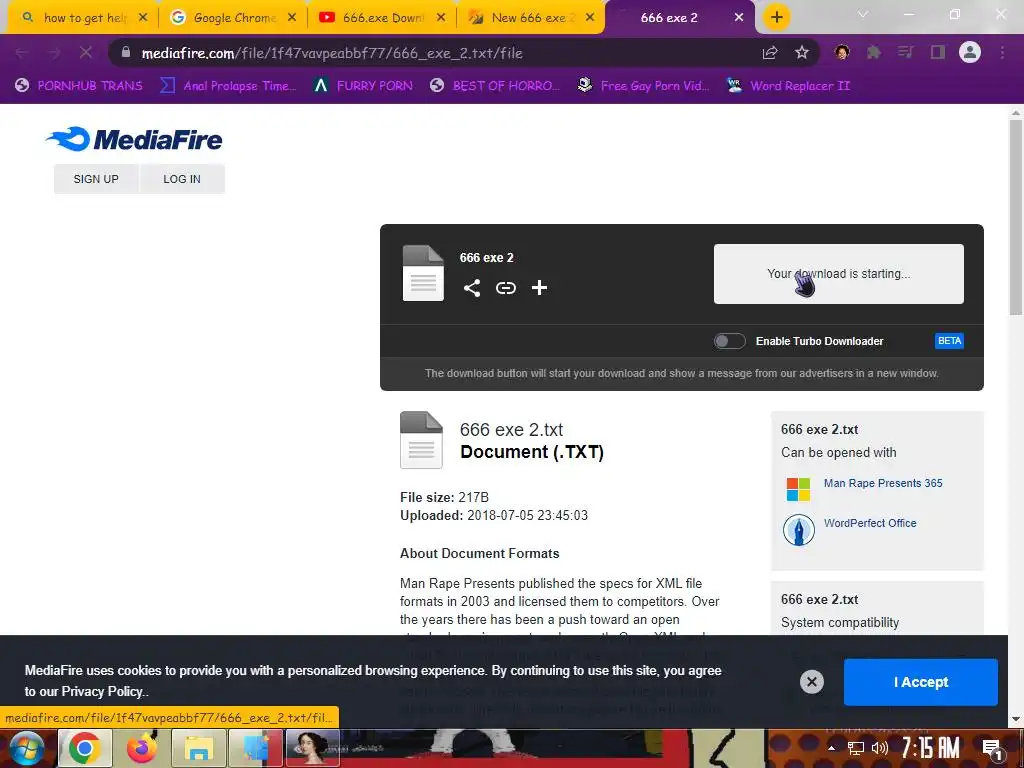The width and height of the screenshot is (1024, 768).
Task: Click the 'Uploaded: 2018-07-05 23:45:03' text
Action: click(494, 515)
